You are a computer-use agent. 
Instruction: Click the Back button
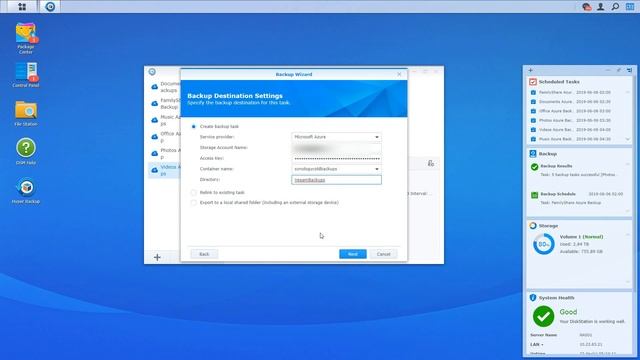coord(204,254)
